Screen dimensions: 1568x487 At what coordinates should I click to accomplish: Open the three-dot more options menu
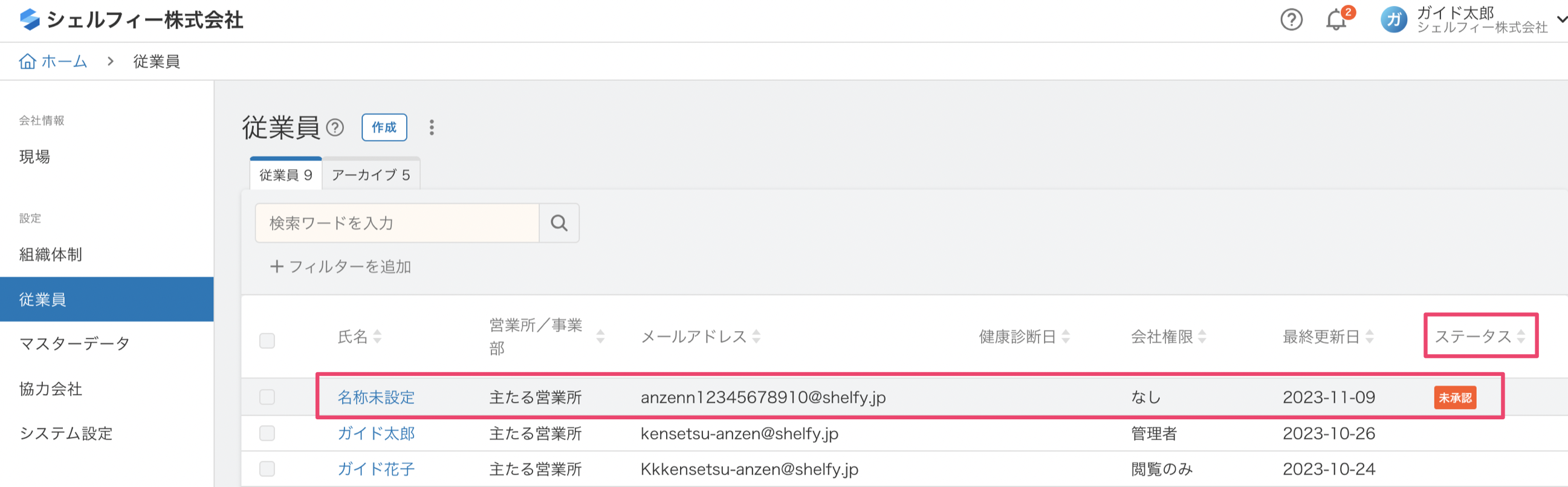point(432,128)
